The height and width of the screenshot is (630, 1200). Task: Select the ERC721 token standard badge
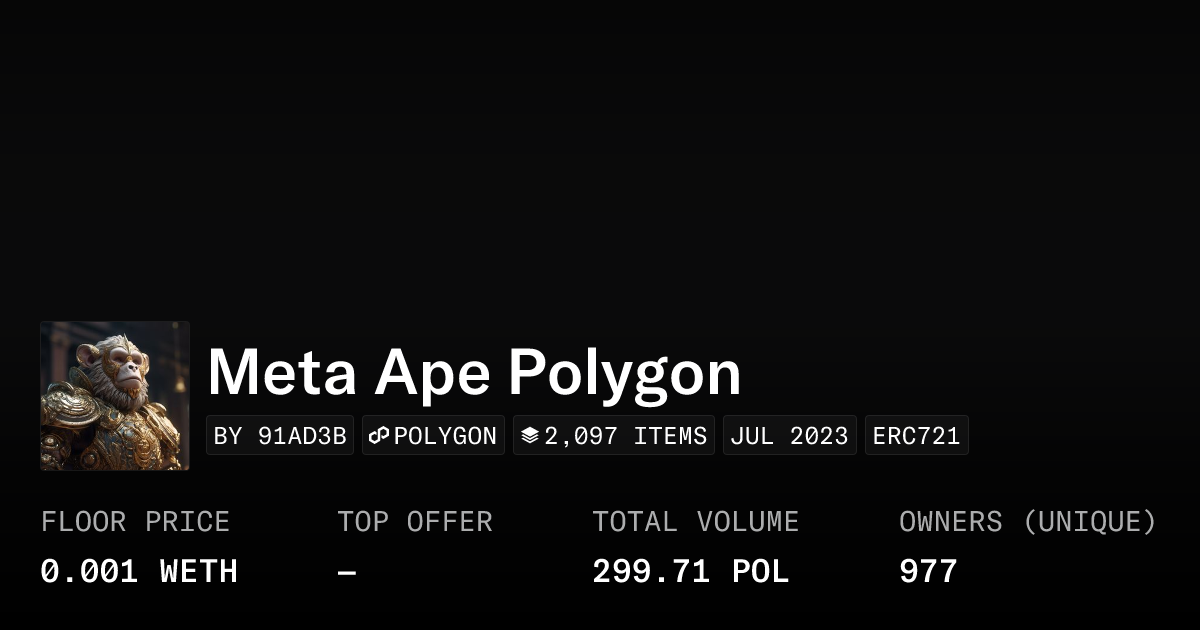point(916,436)
